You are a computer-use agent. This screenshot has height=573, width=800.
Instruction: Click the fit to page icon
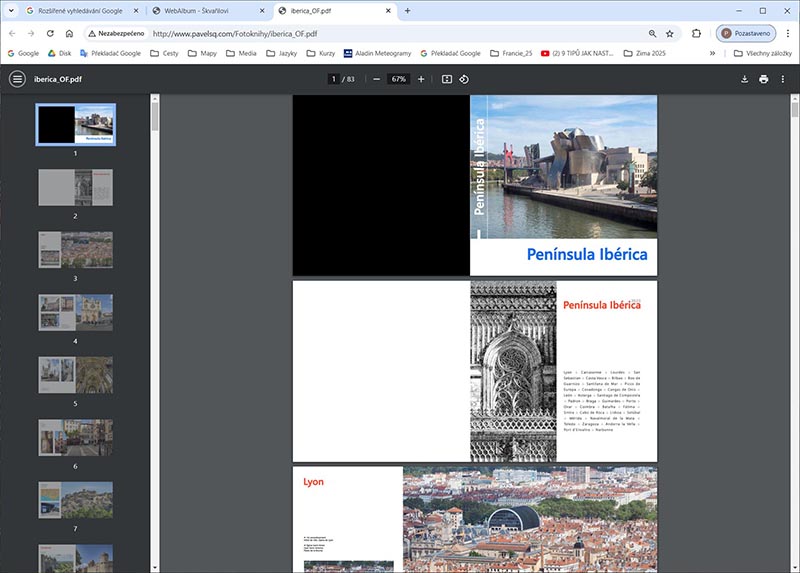(447, 79)
